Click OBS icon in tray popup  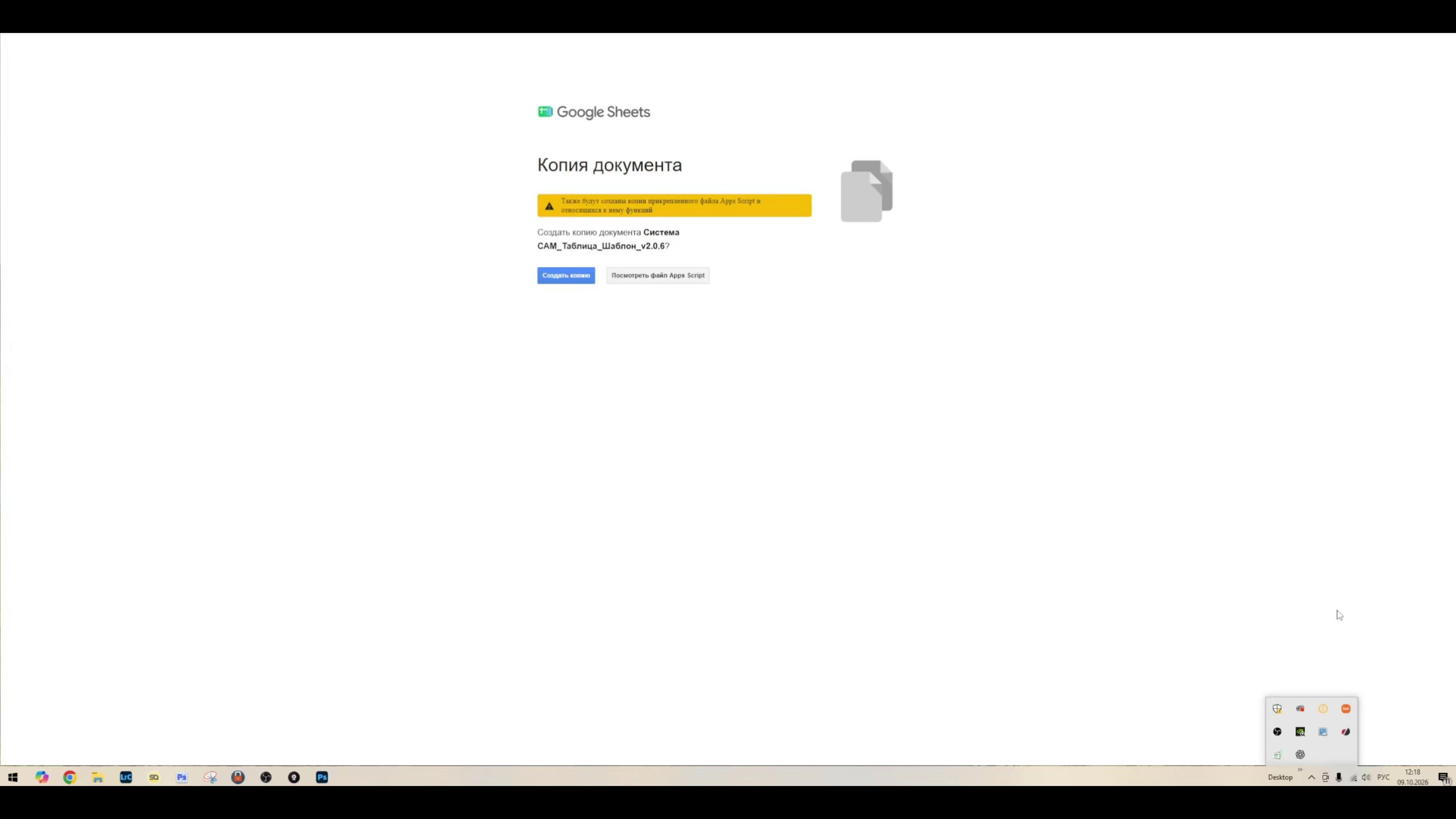coord(1277,732)
